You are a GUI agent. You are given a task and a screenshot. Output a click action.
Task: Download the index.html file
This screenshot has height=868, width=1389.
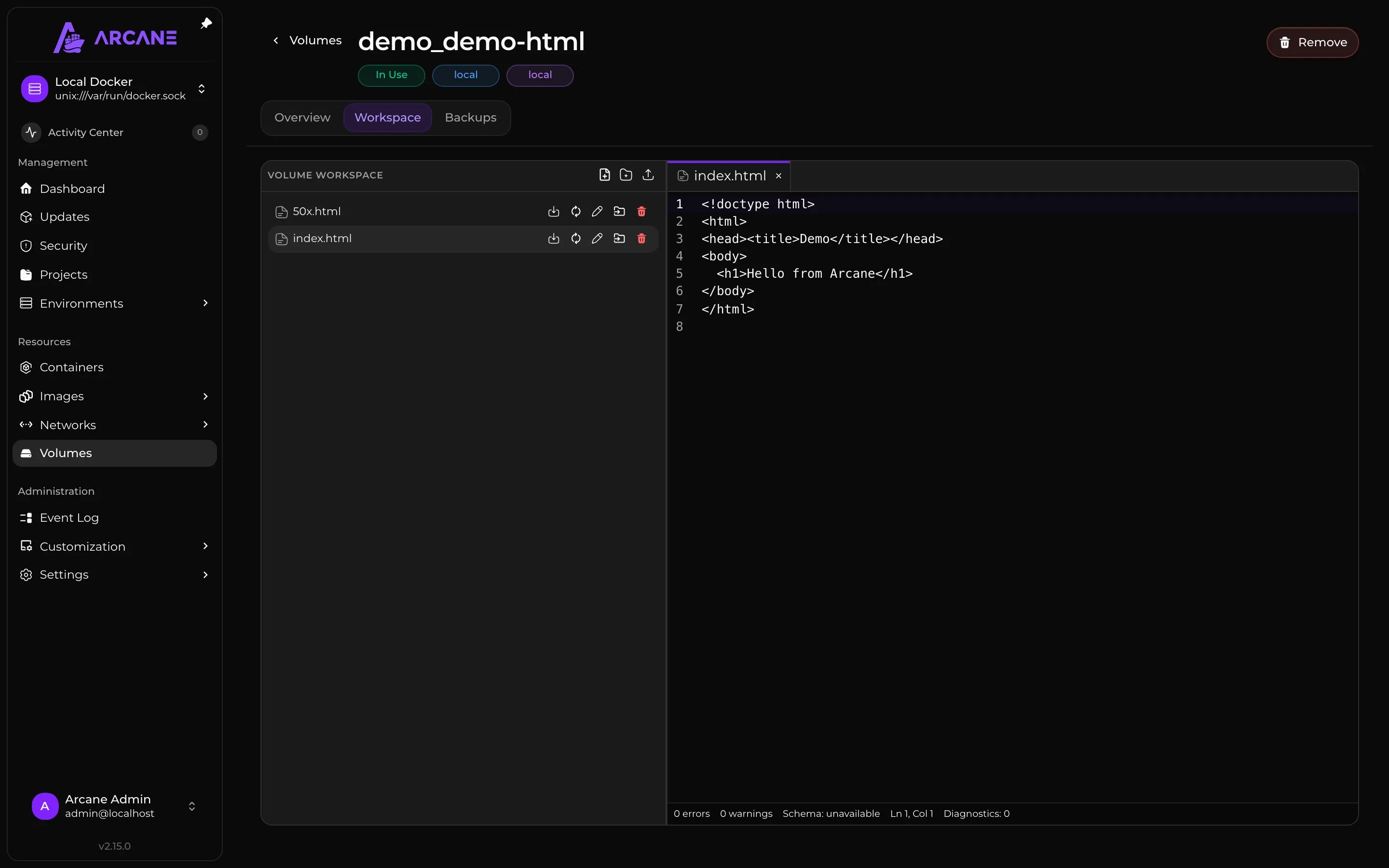coord(553,239)
